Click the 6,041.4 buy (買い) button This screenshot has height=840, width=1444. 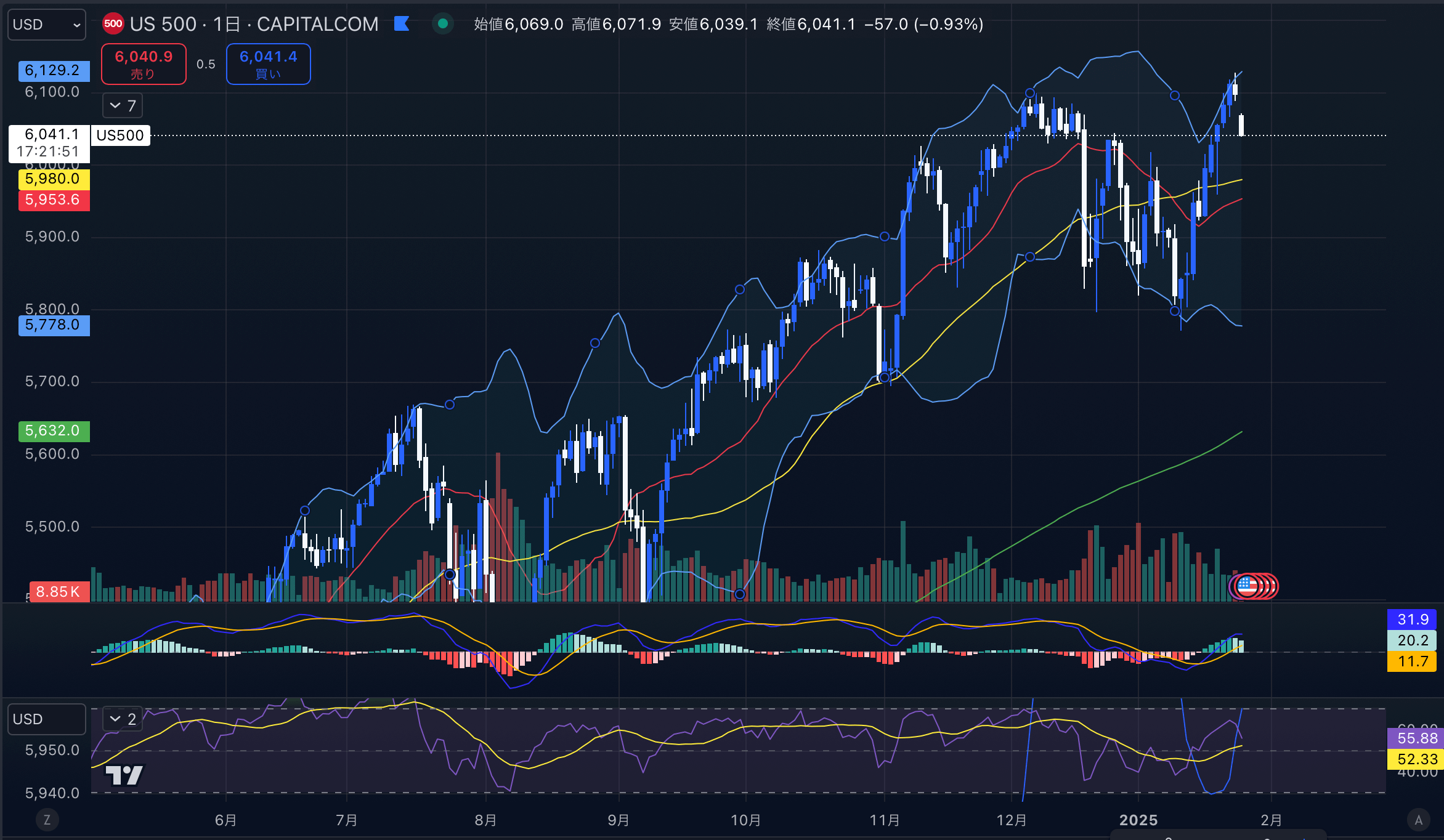[268, 64]
